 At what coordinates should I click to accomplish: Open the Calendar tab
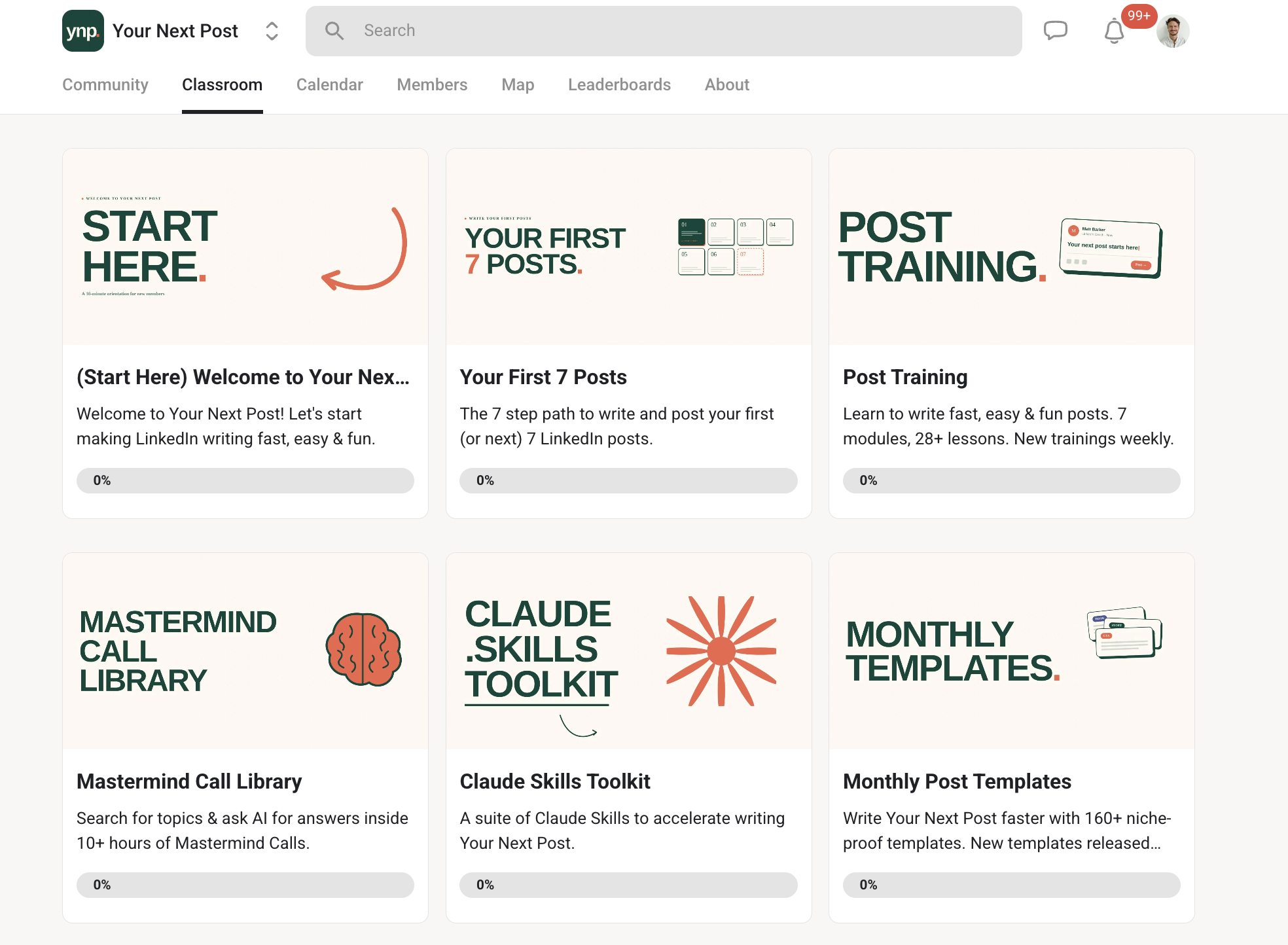pyautogui.click(x=330, y=84)
